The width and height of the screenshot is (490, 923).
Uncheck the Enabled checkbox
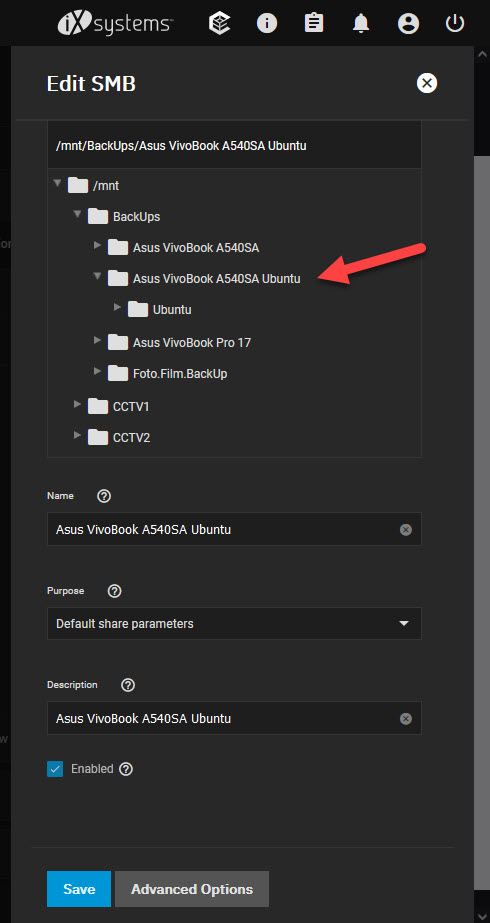coord(55,769)
